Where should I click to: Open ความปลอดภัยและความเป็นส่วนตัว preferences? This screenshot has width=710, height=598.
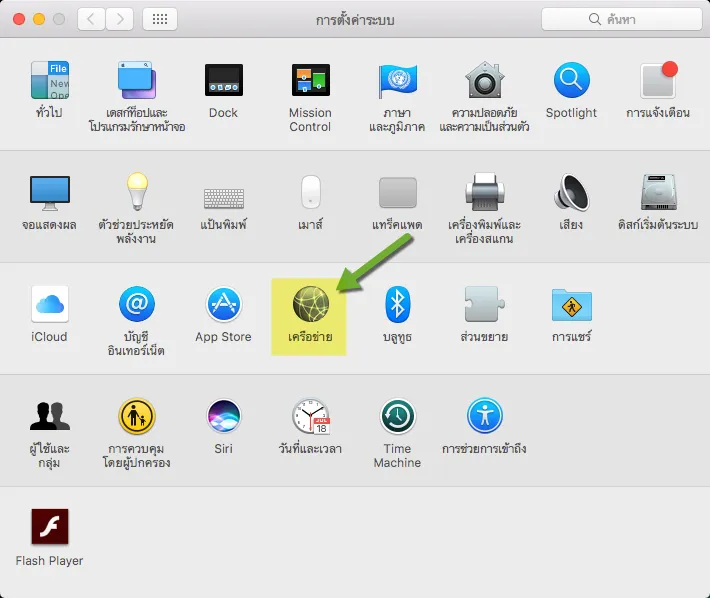click(x=485, y=80)
